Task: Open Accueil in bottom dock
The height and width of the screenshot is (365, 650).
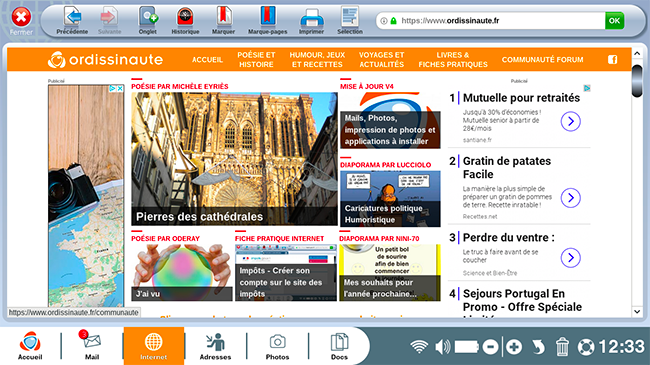Action: 30,346
